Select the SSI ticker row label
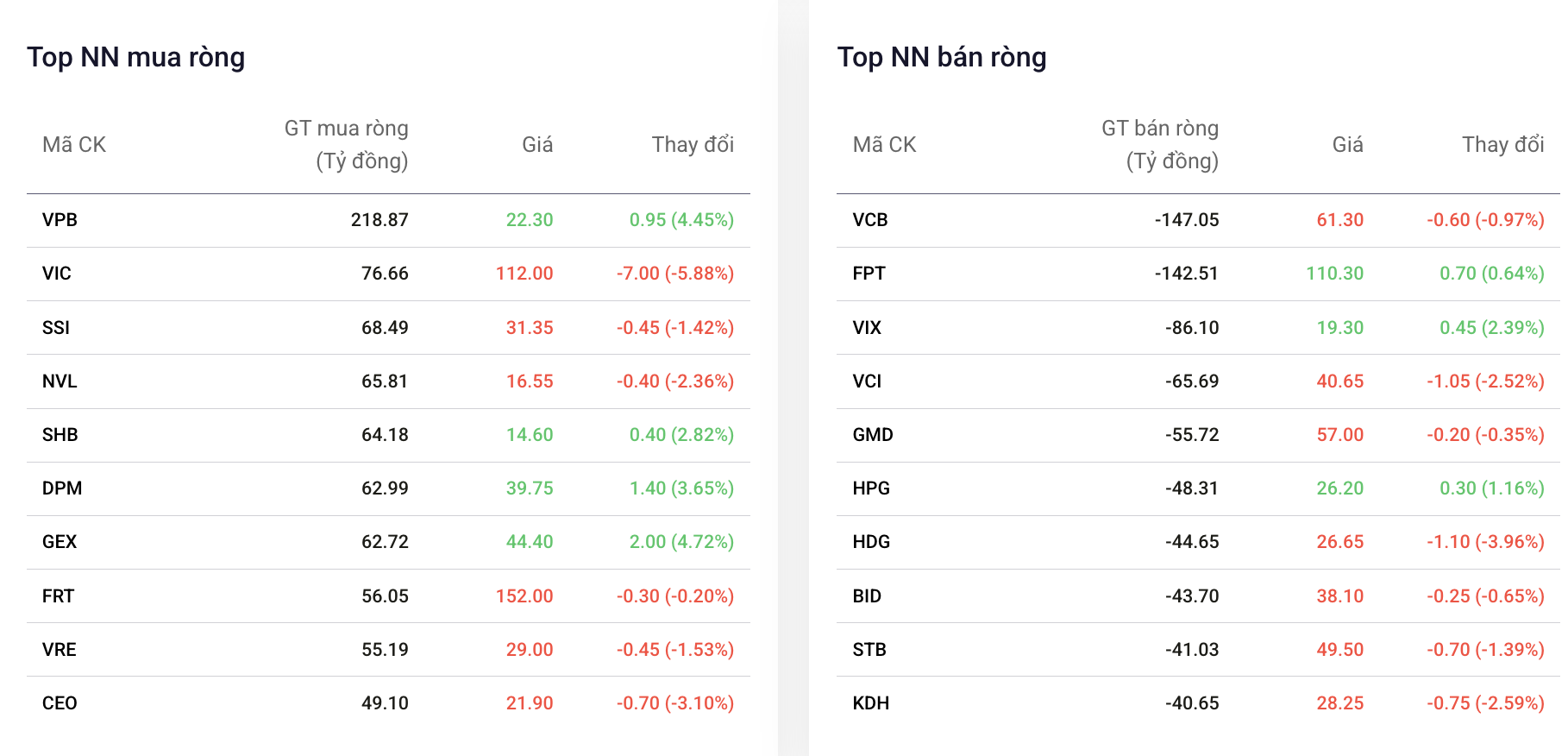 [56, 328]
